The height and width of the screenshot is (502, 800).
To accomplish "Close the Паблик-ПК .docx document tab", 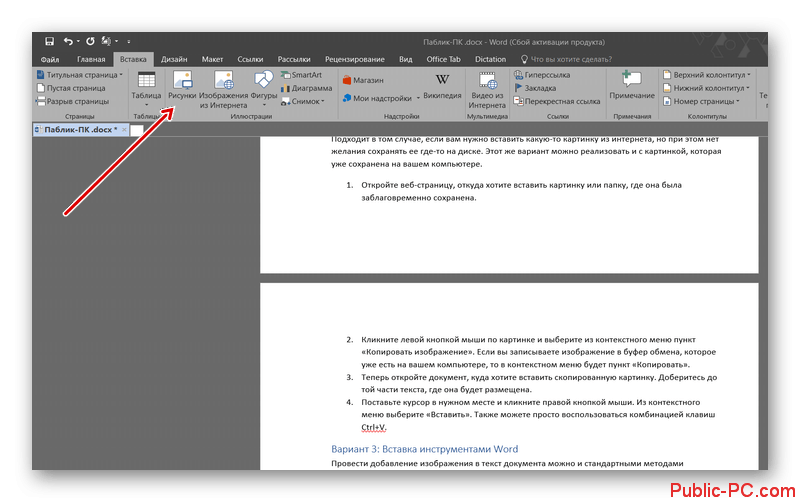I will pos(124,130).
